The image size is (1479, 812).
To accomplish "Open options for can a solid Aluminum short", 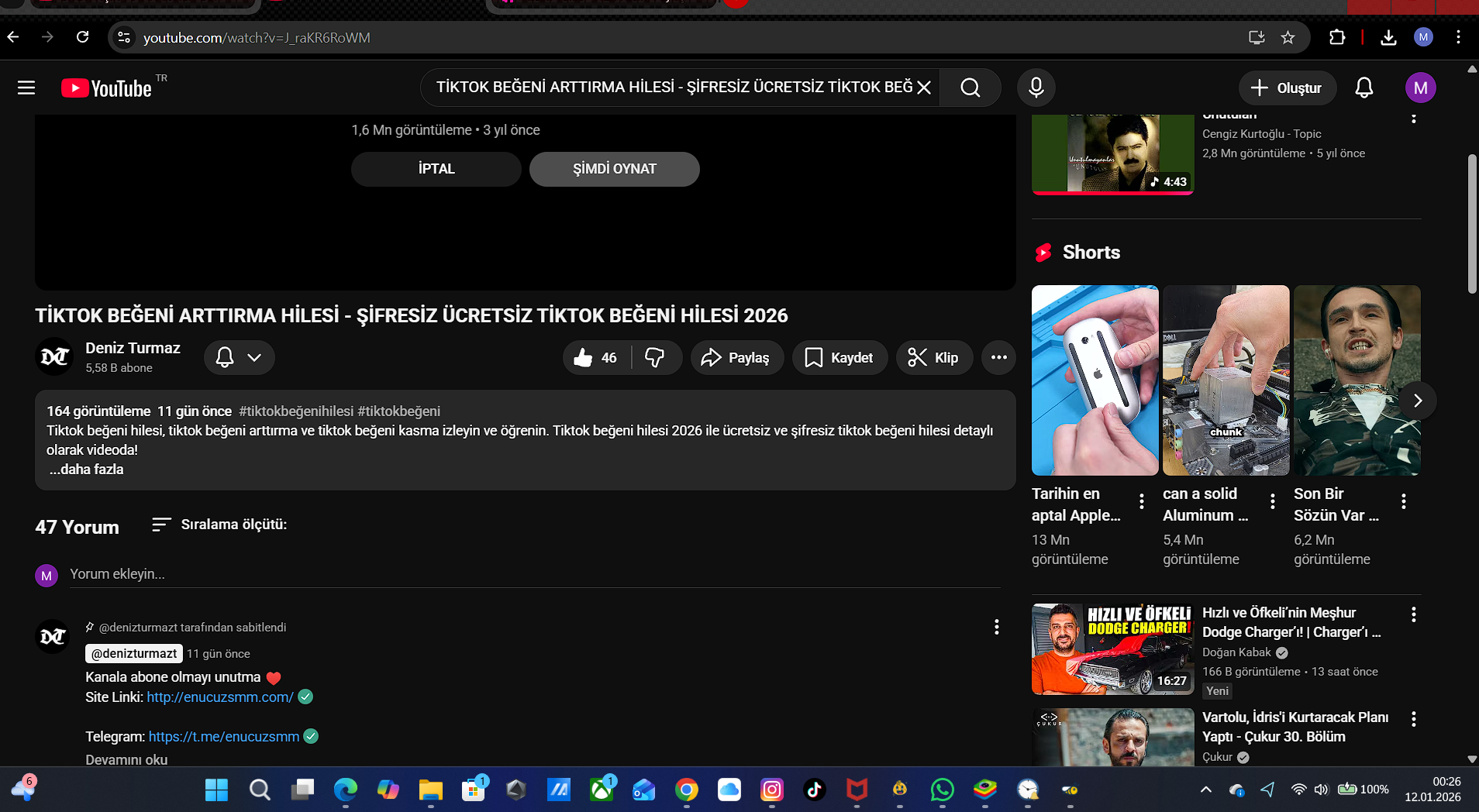I will tap(1273, 501).
